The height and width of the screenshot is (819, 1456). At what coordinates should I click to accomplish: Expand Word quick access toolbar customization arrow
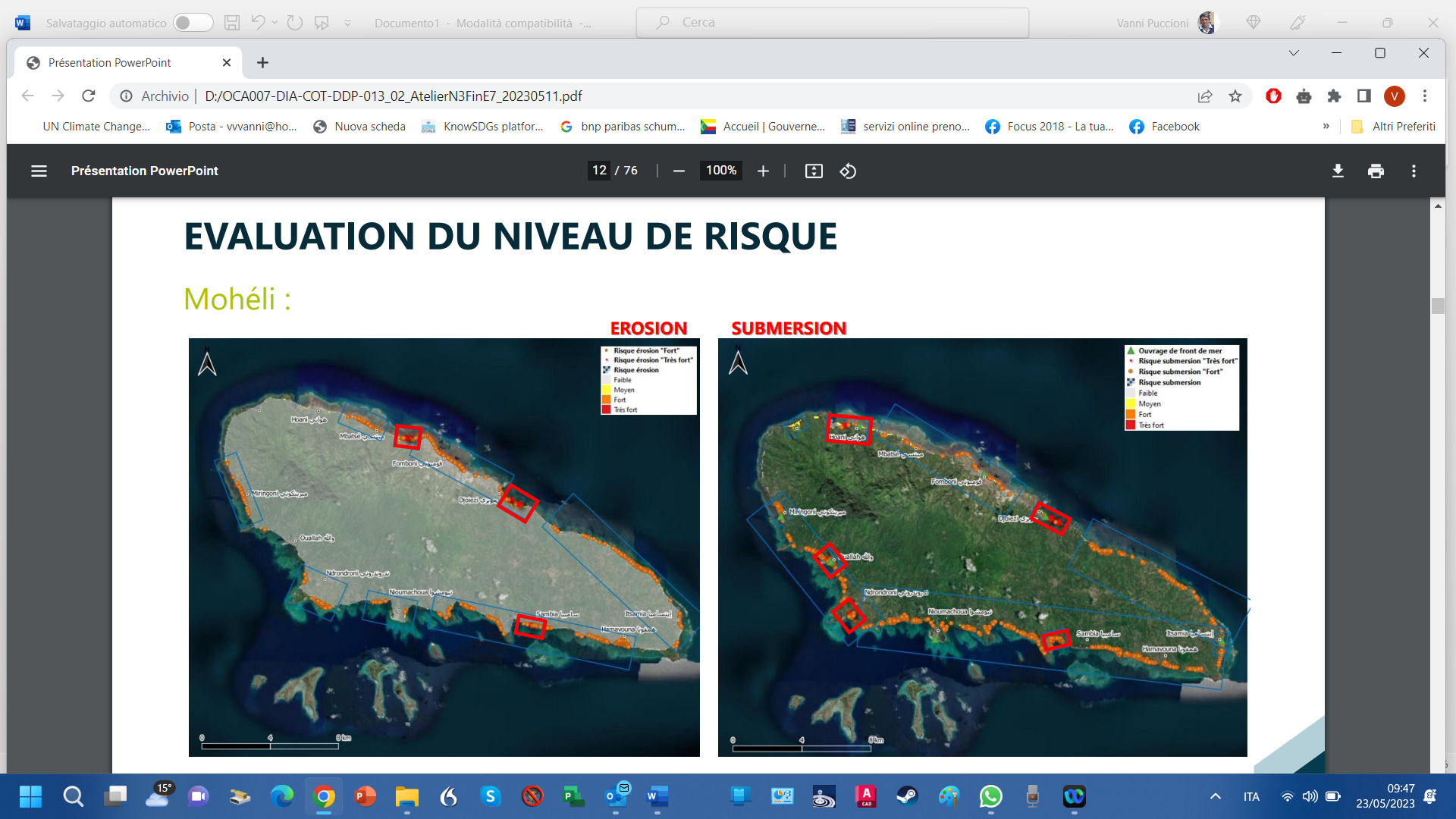(x=347, y=24)
